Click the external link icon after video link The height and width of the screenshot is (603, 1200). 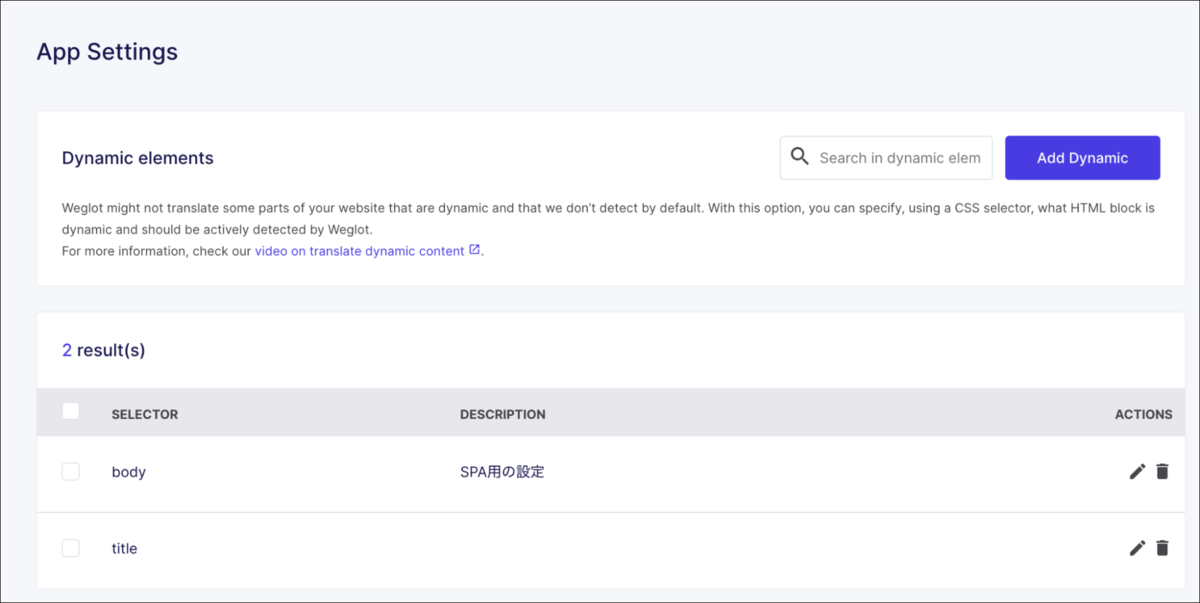point(474,250)
